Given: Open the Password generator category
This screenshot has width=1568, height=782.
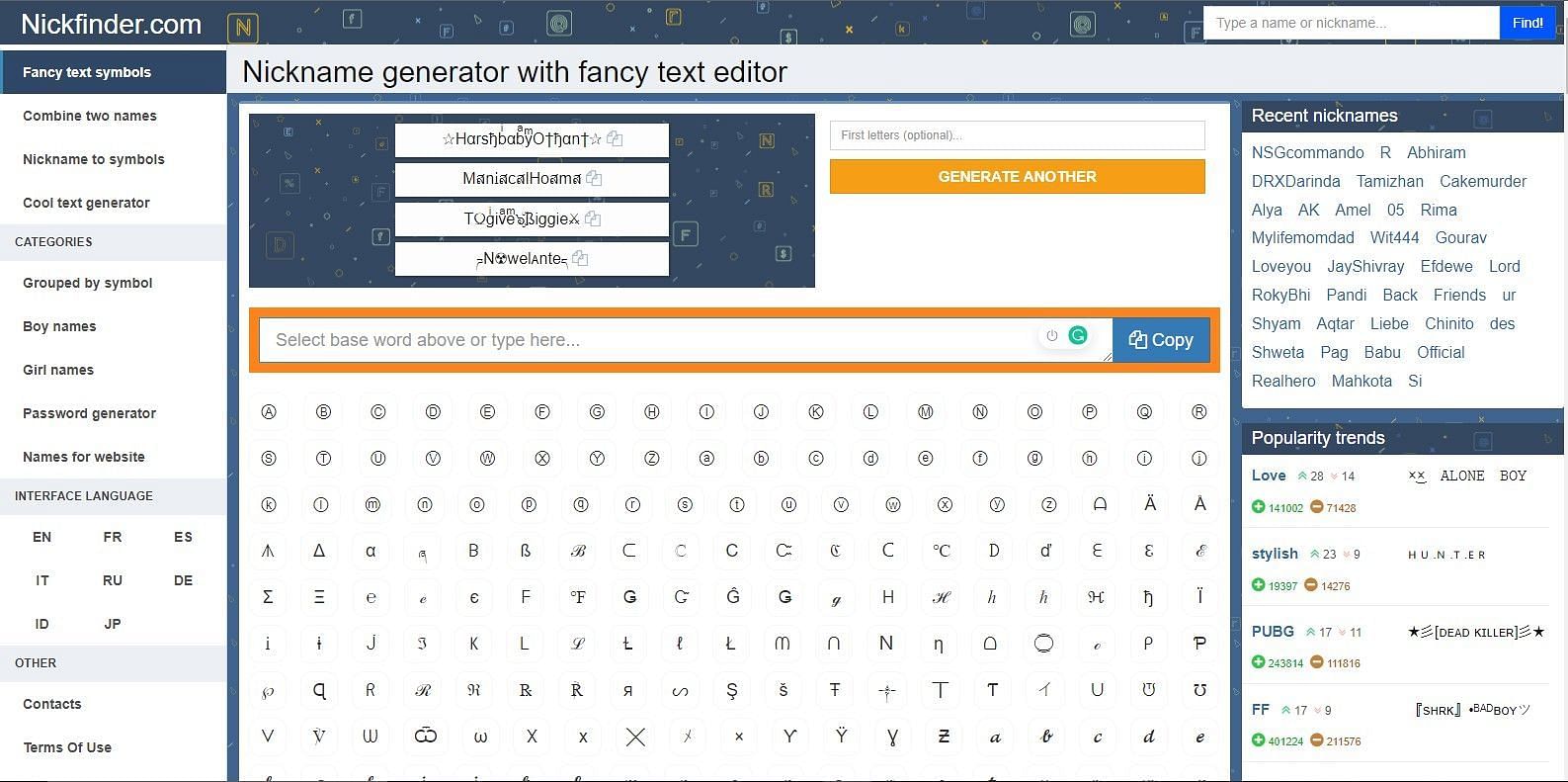Looking at the screenshot, I should click(x=89, y=413).
